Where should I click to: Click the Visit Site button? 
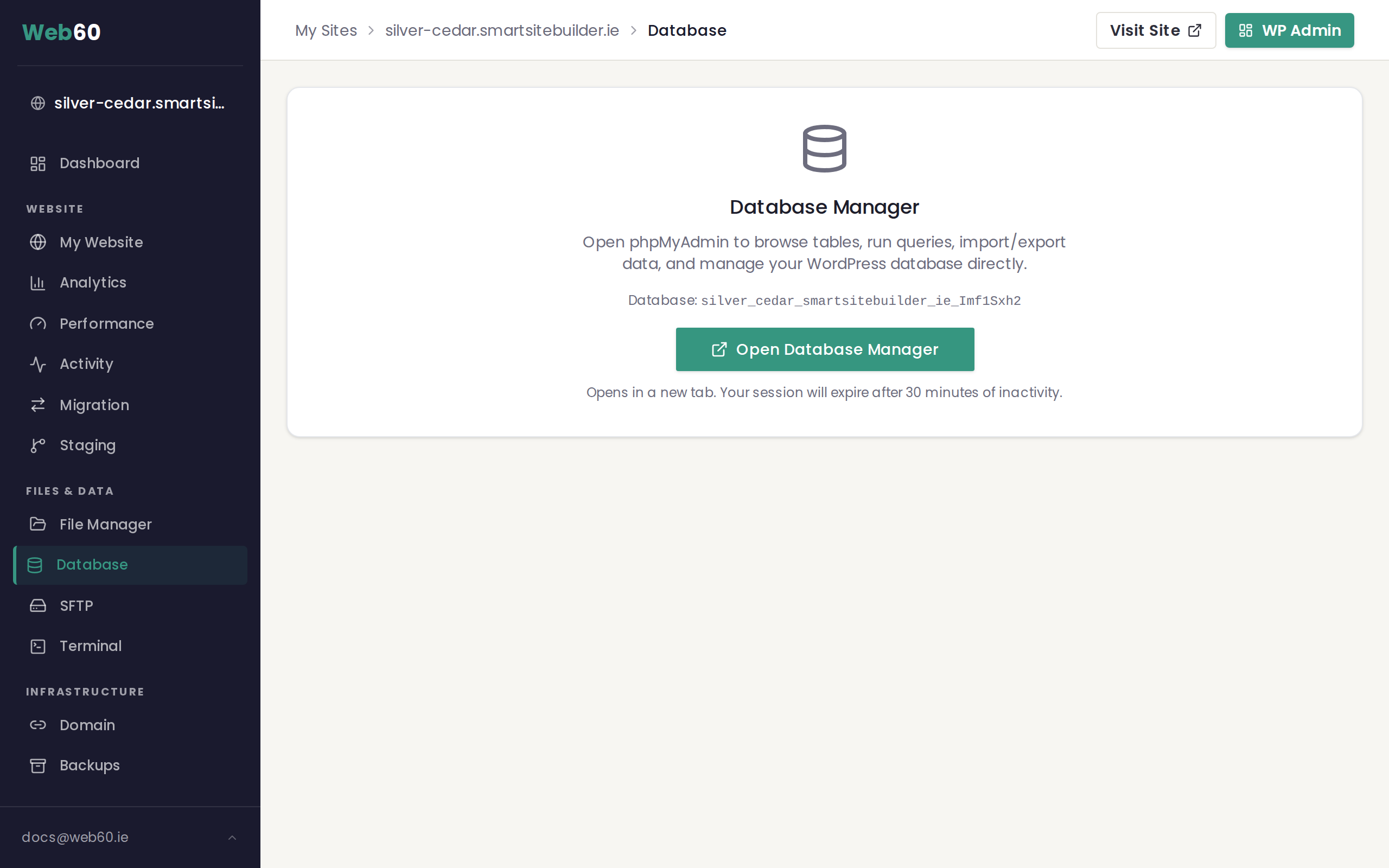[x=1155, y=30]
